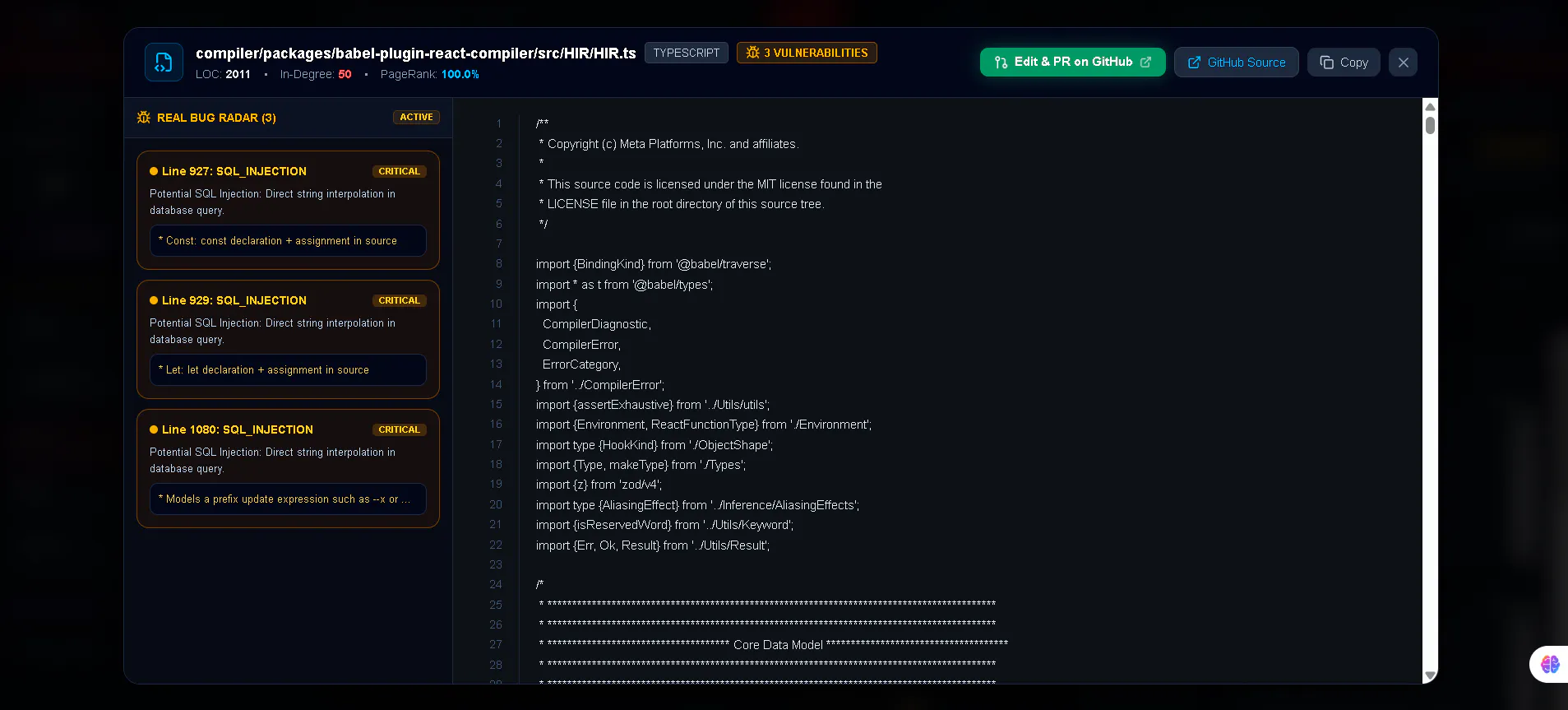Click the brain assistant icon at the screen edge
1568x710 pixels.
click(1550, 664)
